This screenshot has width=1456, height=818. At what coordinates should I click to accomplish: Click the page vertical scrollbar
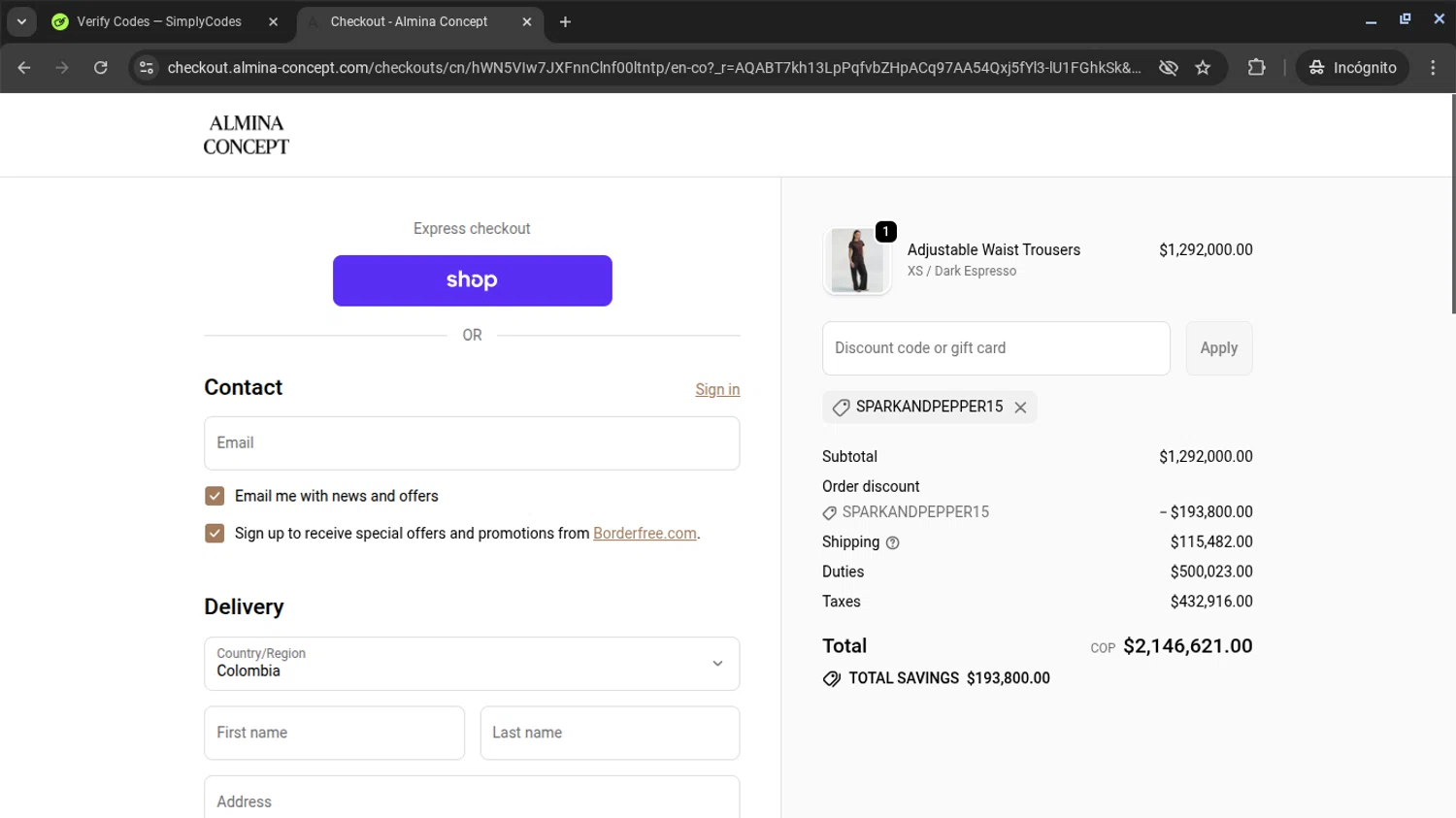click(x=1452, y=204)
